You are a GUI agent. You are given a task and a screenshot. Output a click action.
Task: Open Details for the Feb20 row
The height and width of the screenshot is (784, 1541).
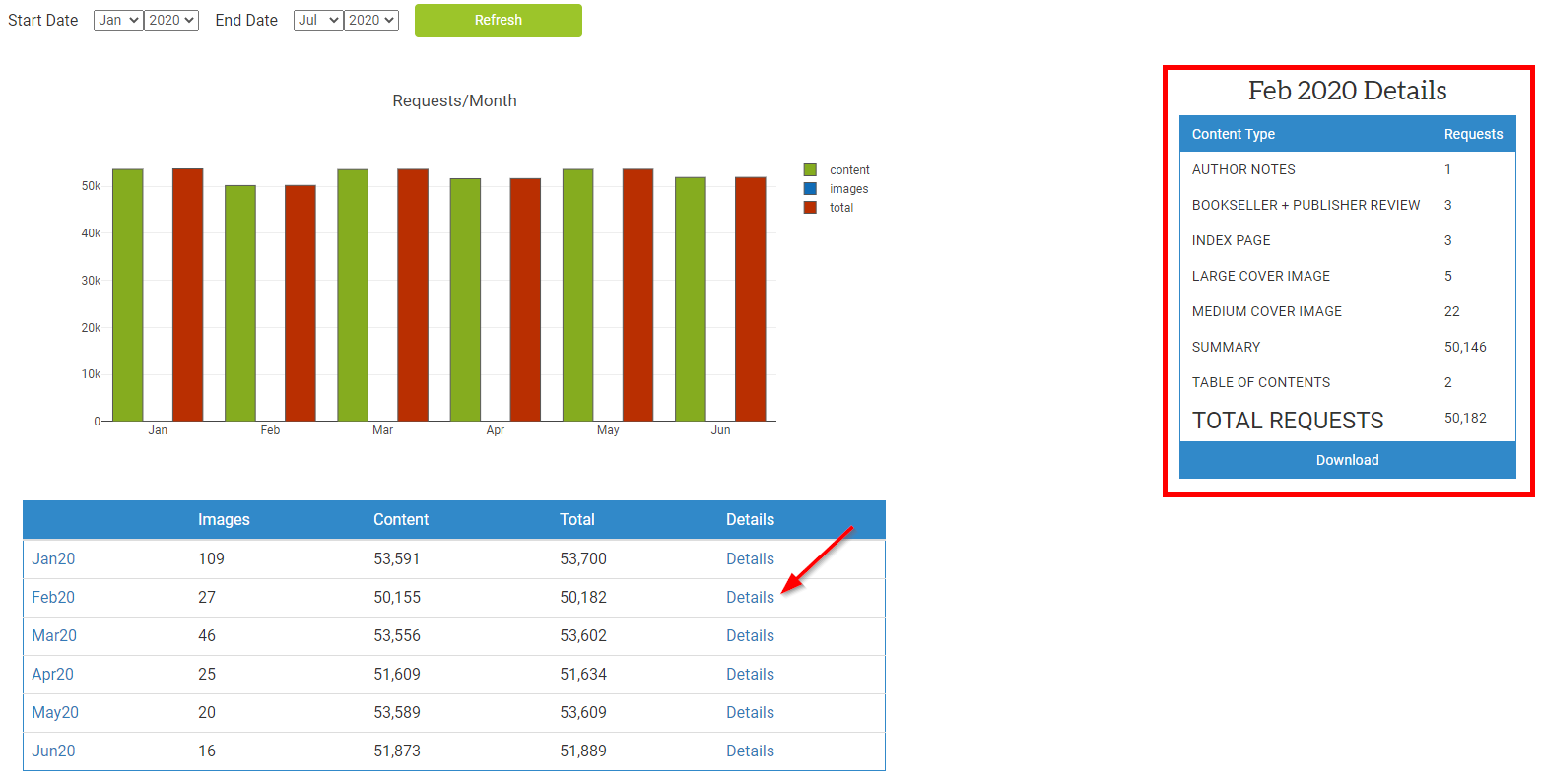(750, 597)
